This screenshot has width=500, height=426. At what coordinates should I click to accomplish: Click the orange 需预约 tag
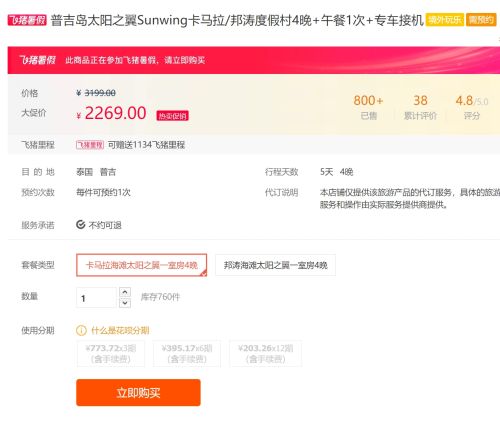(481, 20)
